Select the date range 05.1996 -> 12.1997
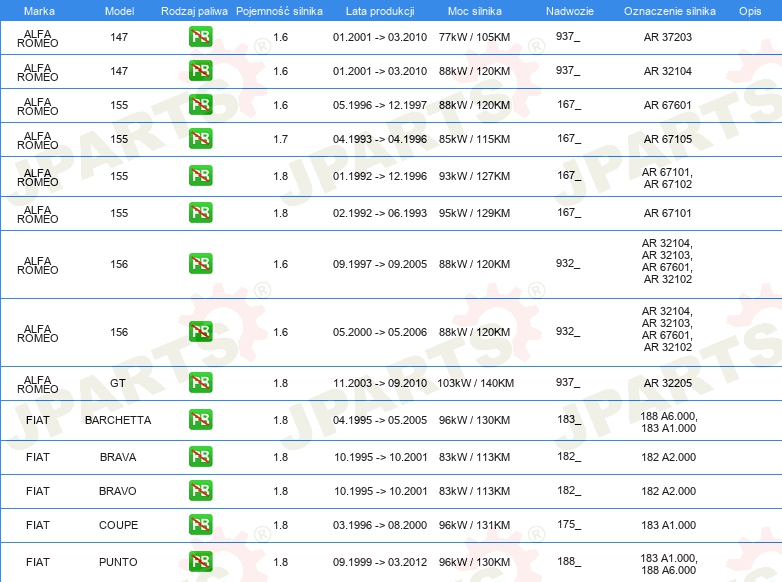 click(380, 105)
